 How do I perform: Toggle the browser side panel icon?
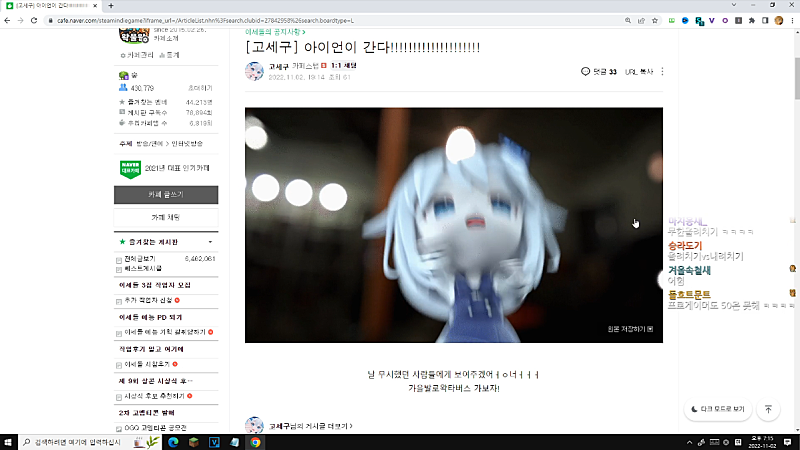[765, 20]
